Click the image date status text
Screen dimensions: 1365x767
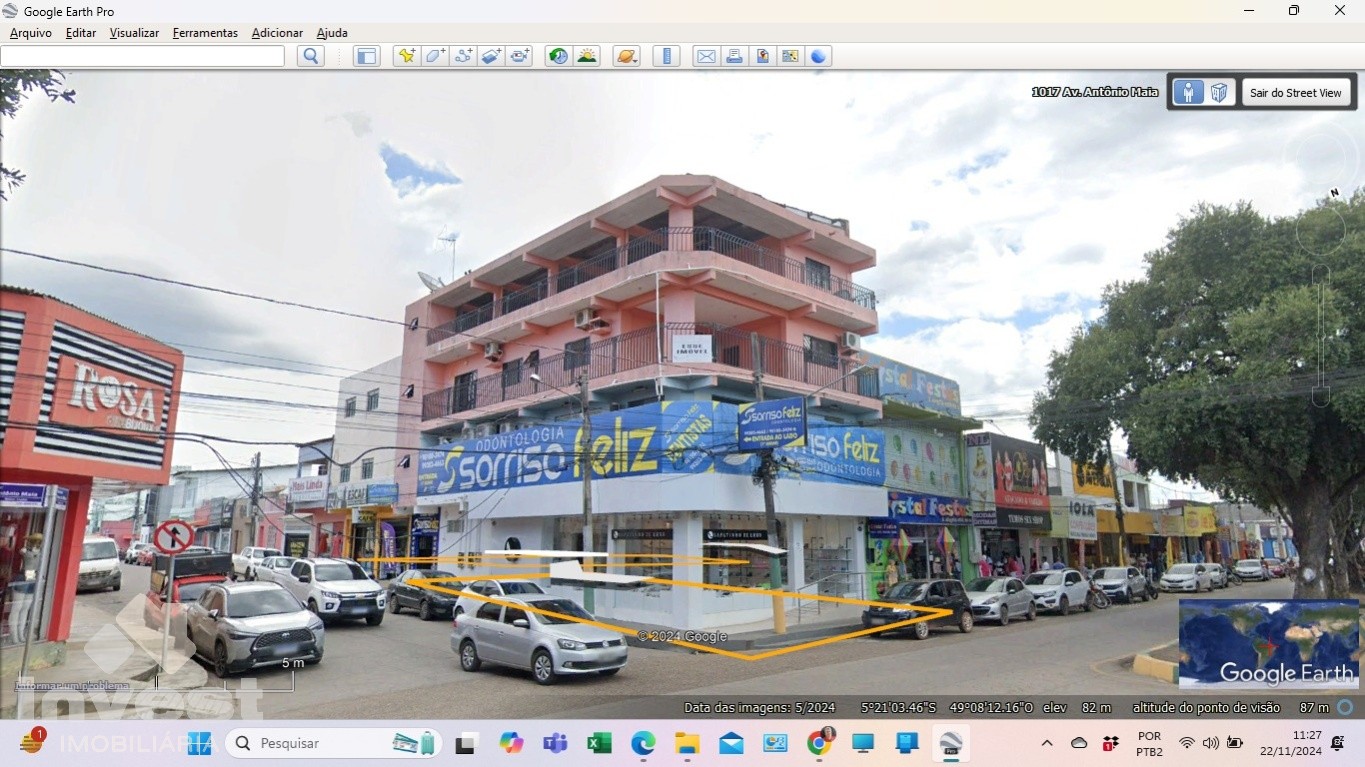(x=759, y=707)
